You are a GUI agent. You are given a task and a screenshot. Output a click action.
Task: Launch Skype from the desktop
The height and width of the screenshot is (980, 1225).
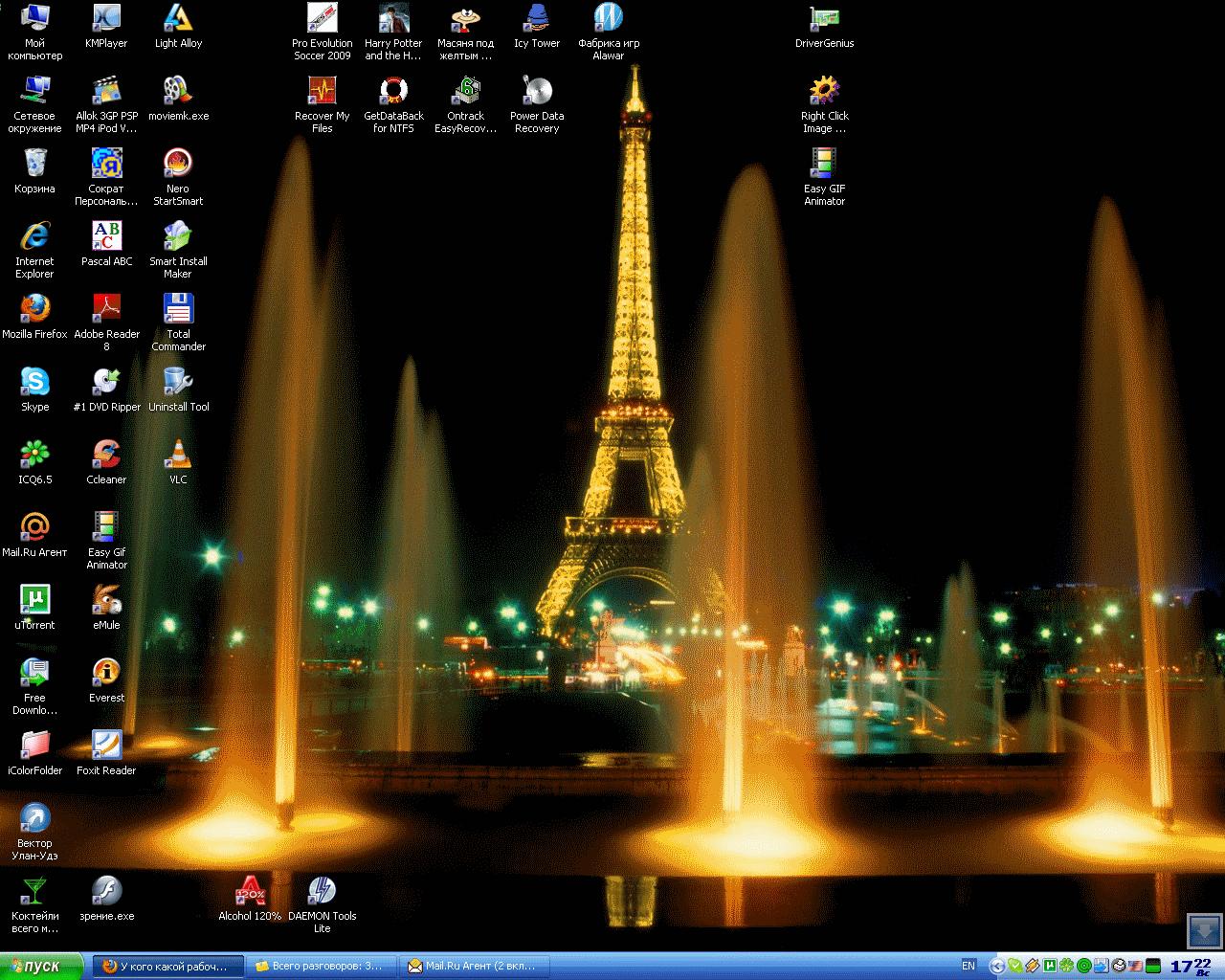click(34, 382)
